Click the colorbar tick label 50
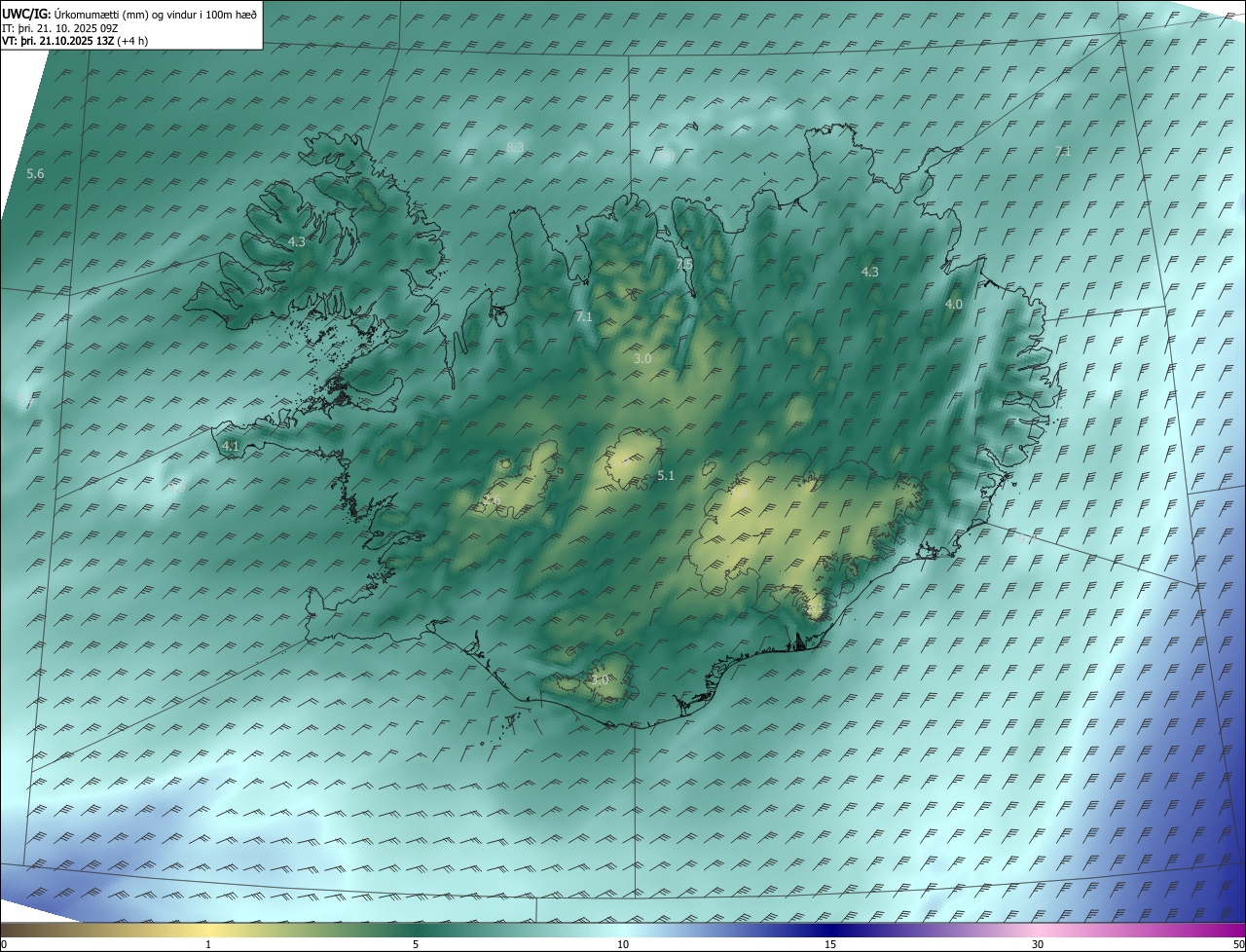 [x=1238, y=945]
